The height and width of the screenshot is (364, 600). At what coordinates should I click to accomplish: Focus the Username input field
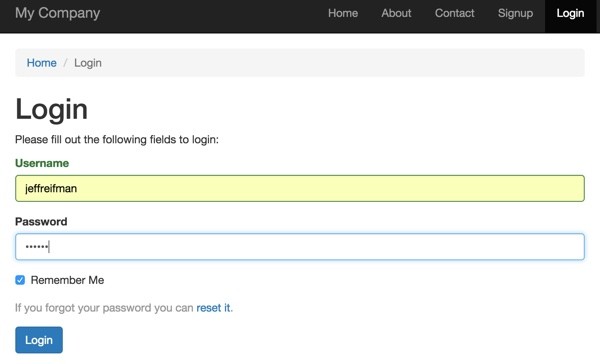click(300, 188)
